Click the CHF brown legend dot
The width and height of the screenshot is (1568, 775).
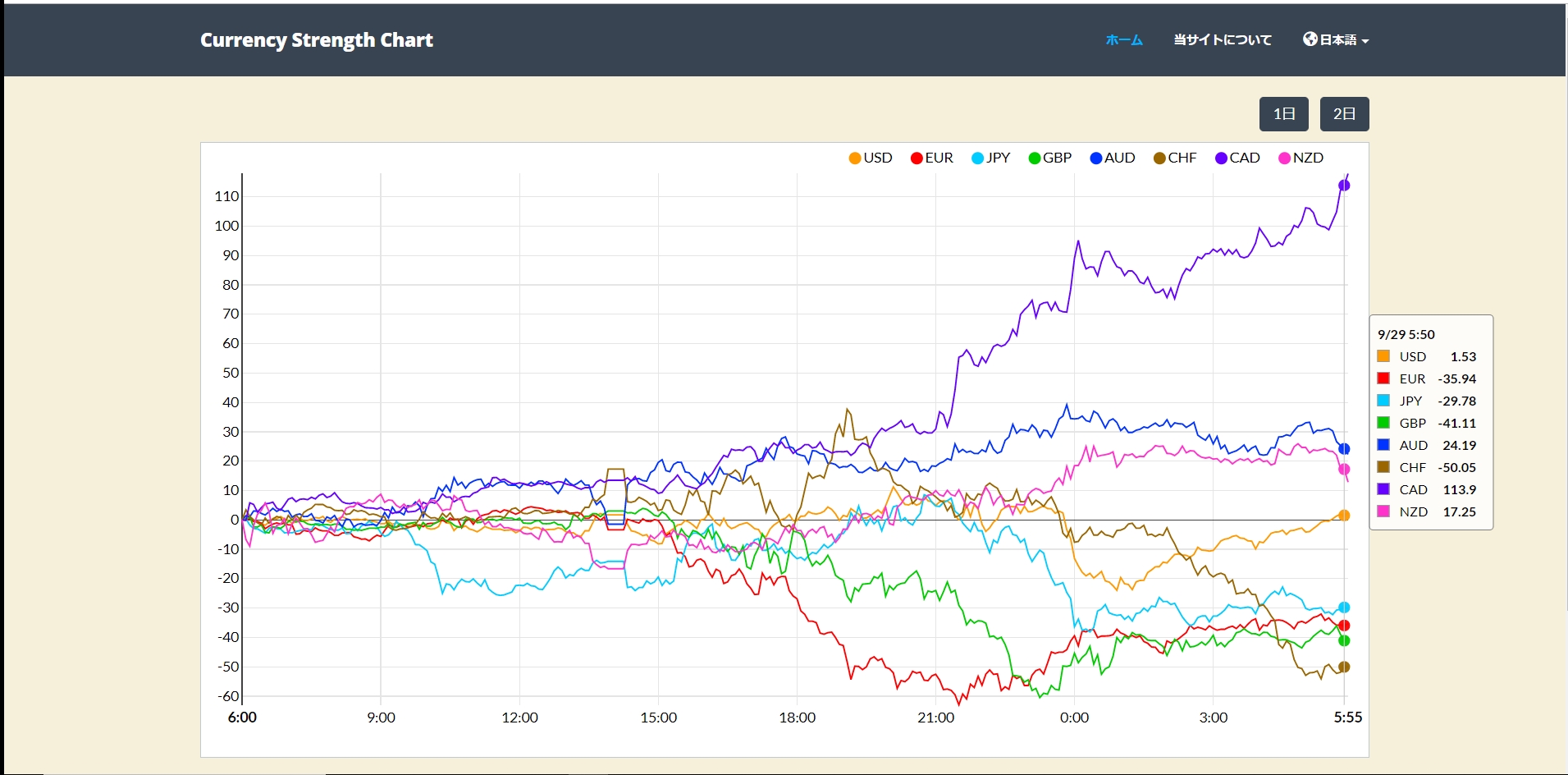click(x=1159, y=158)
